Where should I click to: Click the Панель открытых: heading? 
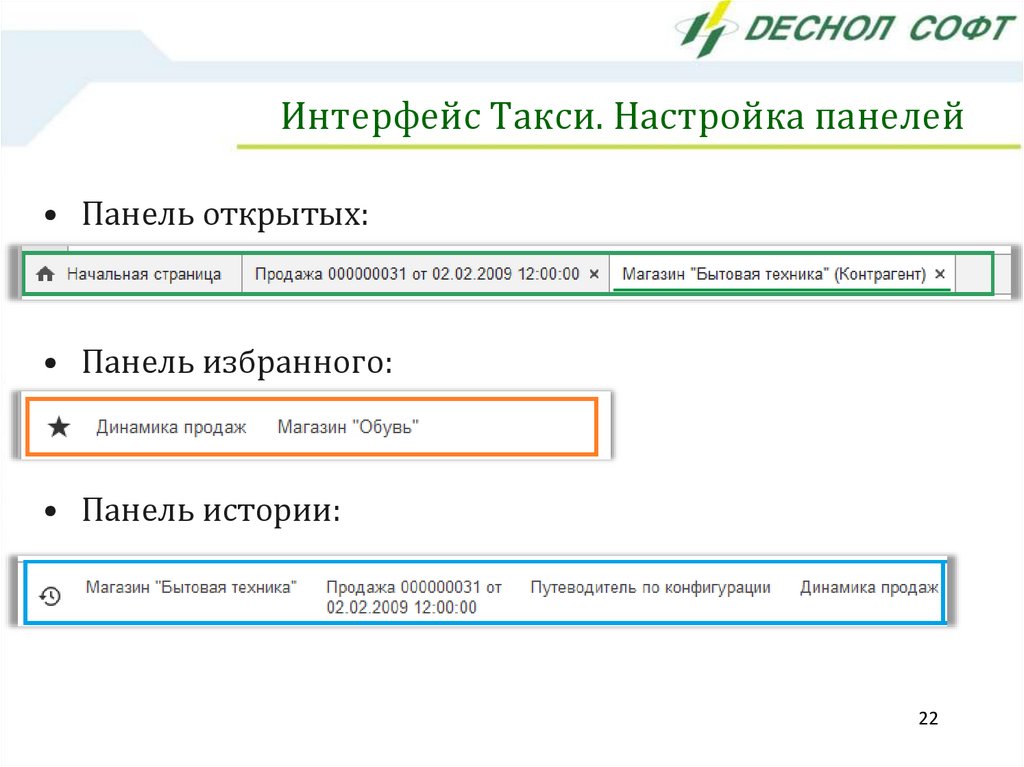click(x=225, y=214)
